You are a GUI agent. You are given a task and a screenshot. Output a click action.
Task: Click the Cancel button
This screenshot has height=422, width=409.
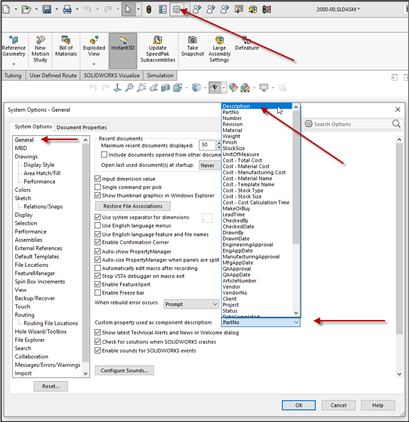pyautogui.click(x=338, y=405)
